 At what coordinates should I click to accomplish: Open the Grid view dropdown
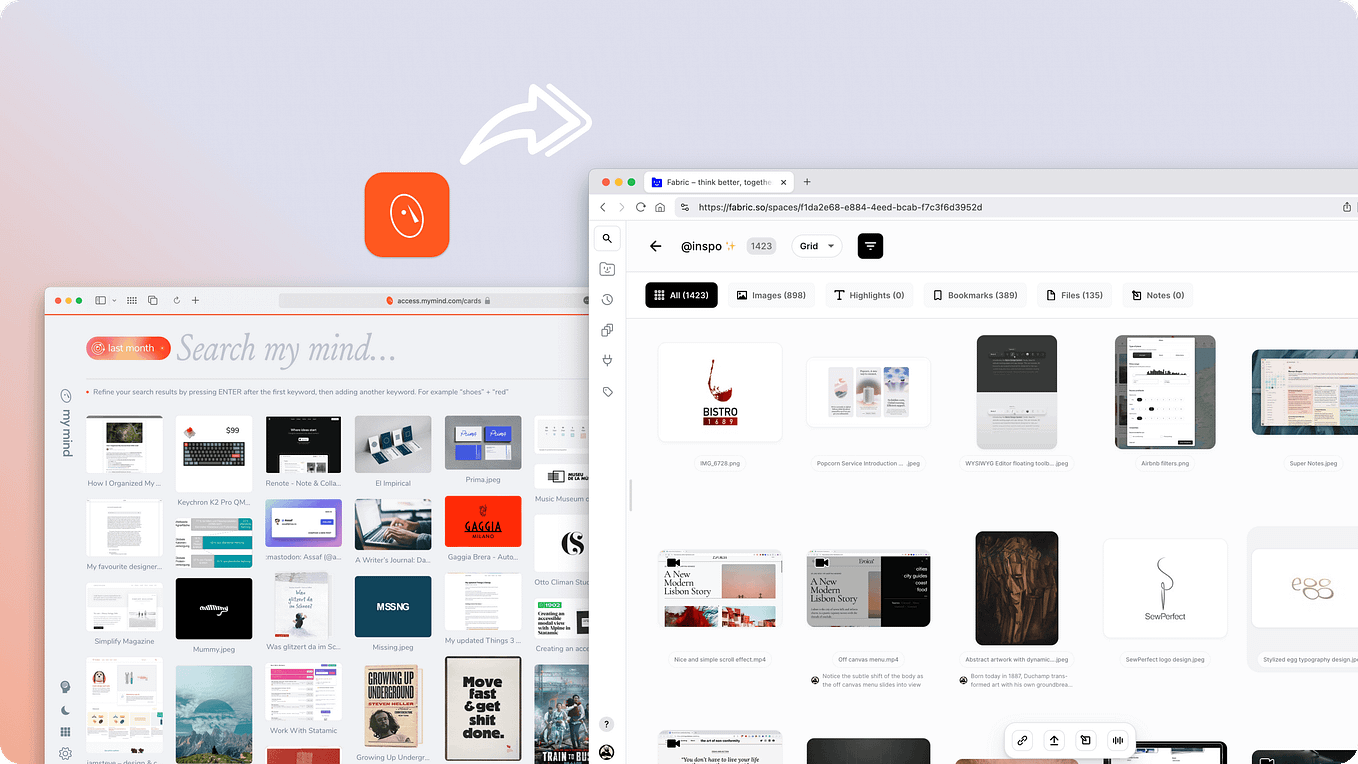[817, 245]
